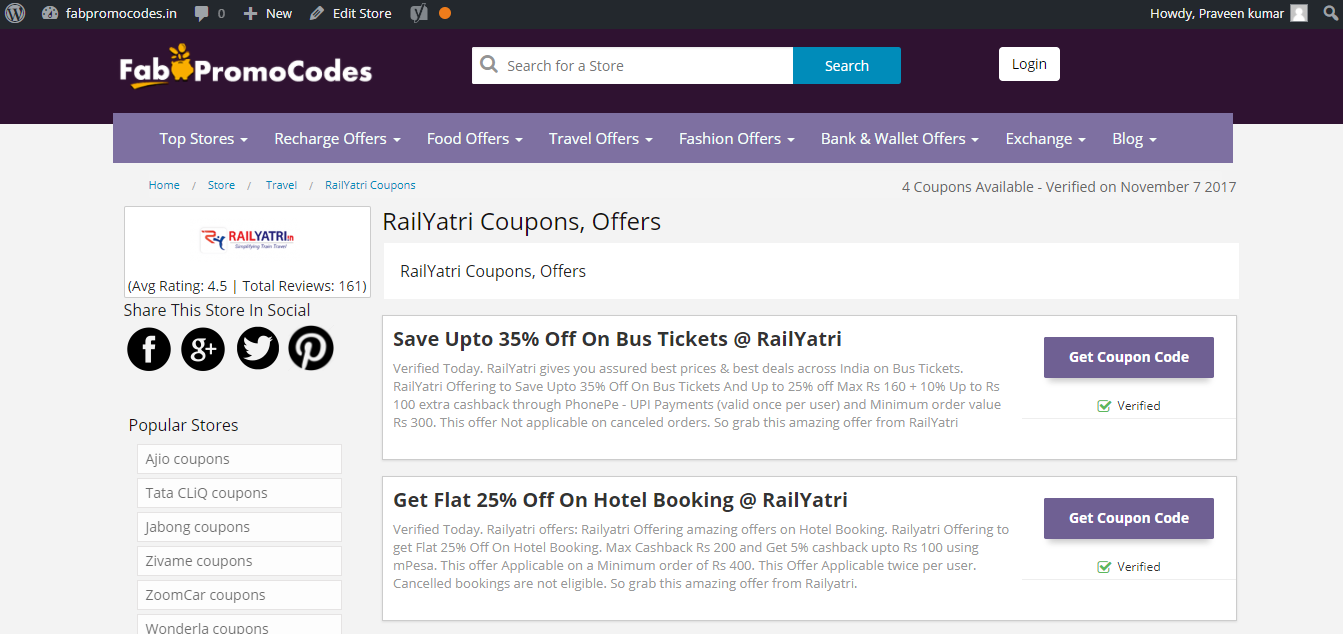This screenshot has height=634, width=1343.
Task: Open Zivame coupons store
Action: [239, 561]
